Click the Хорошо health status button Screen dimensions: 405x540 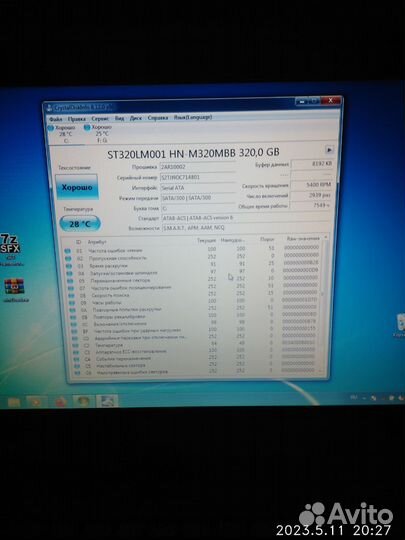coord(77,187)
